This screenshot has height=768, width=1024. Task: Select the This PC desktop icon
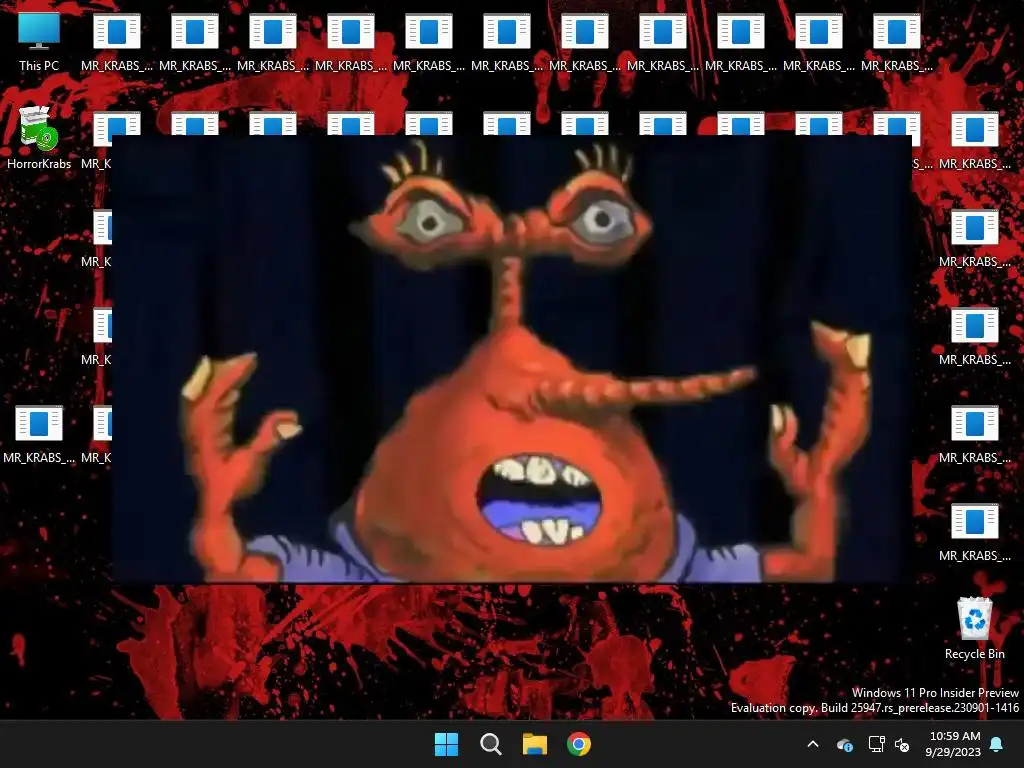pos(39,42)
